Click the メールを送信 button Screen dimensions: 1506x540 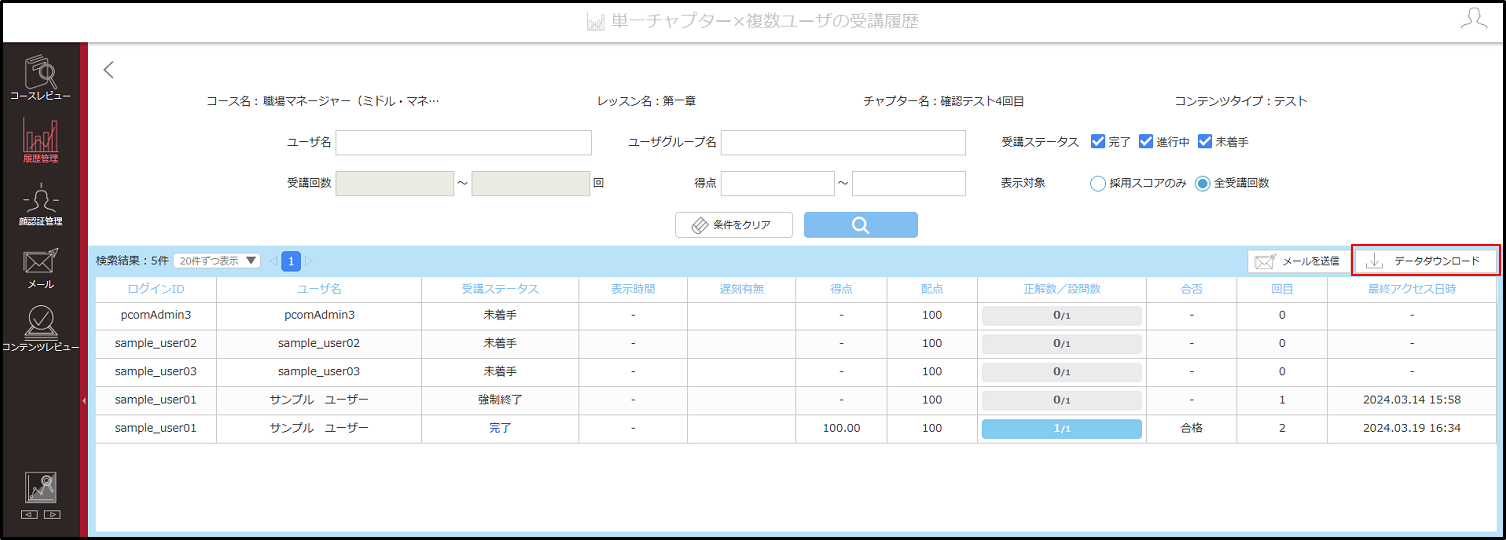pos(1297,261)
